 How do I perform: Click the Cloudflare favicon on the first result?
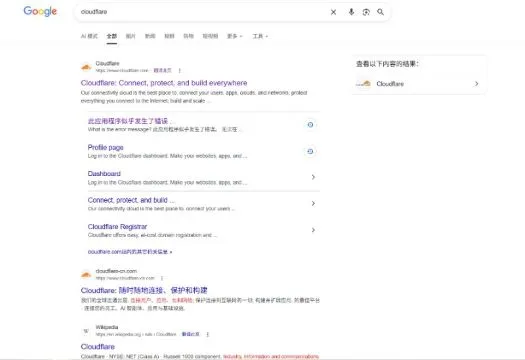coord(86,67)
